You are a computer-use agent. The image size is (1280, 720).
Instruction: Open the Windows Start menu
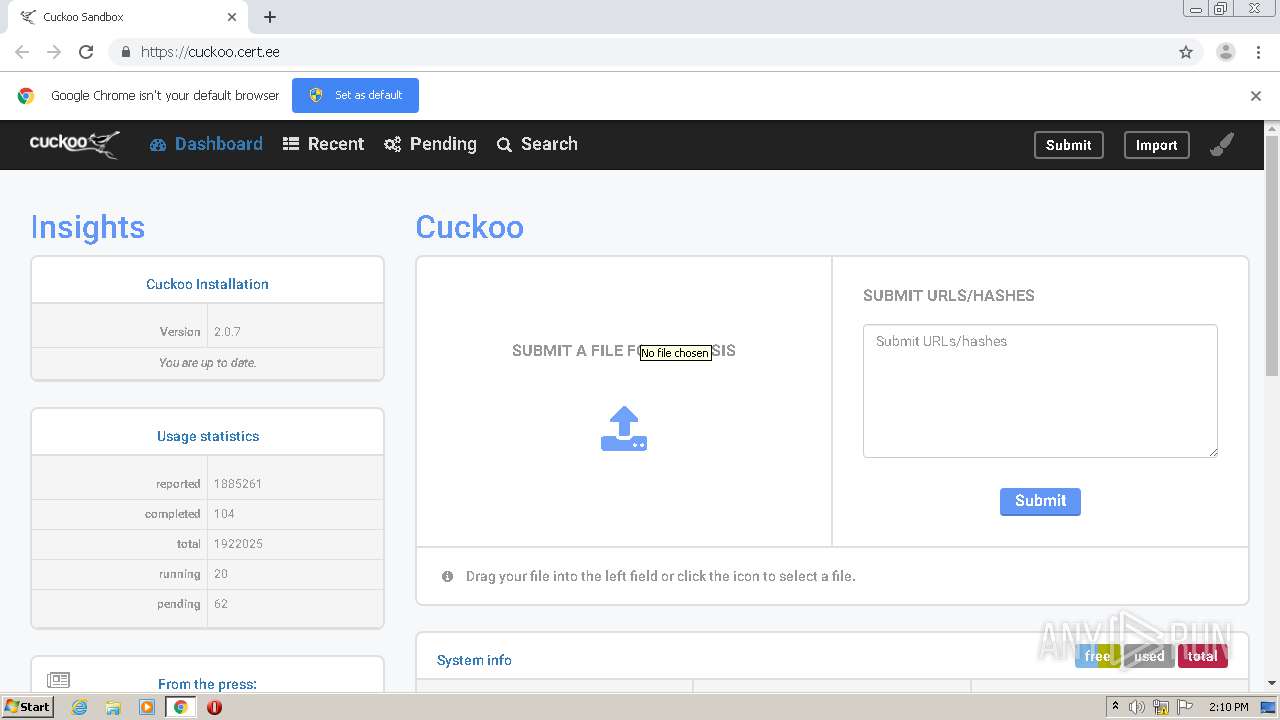[x=28, y=706]
